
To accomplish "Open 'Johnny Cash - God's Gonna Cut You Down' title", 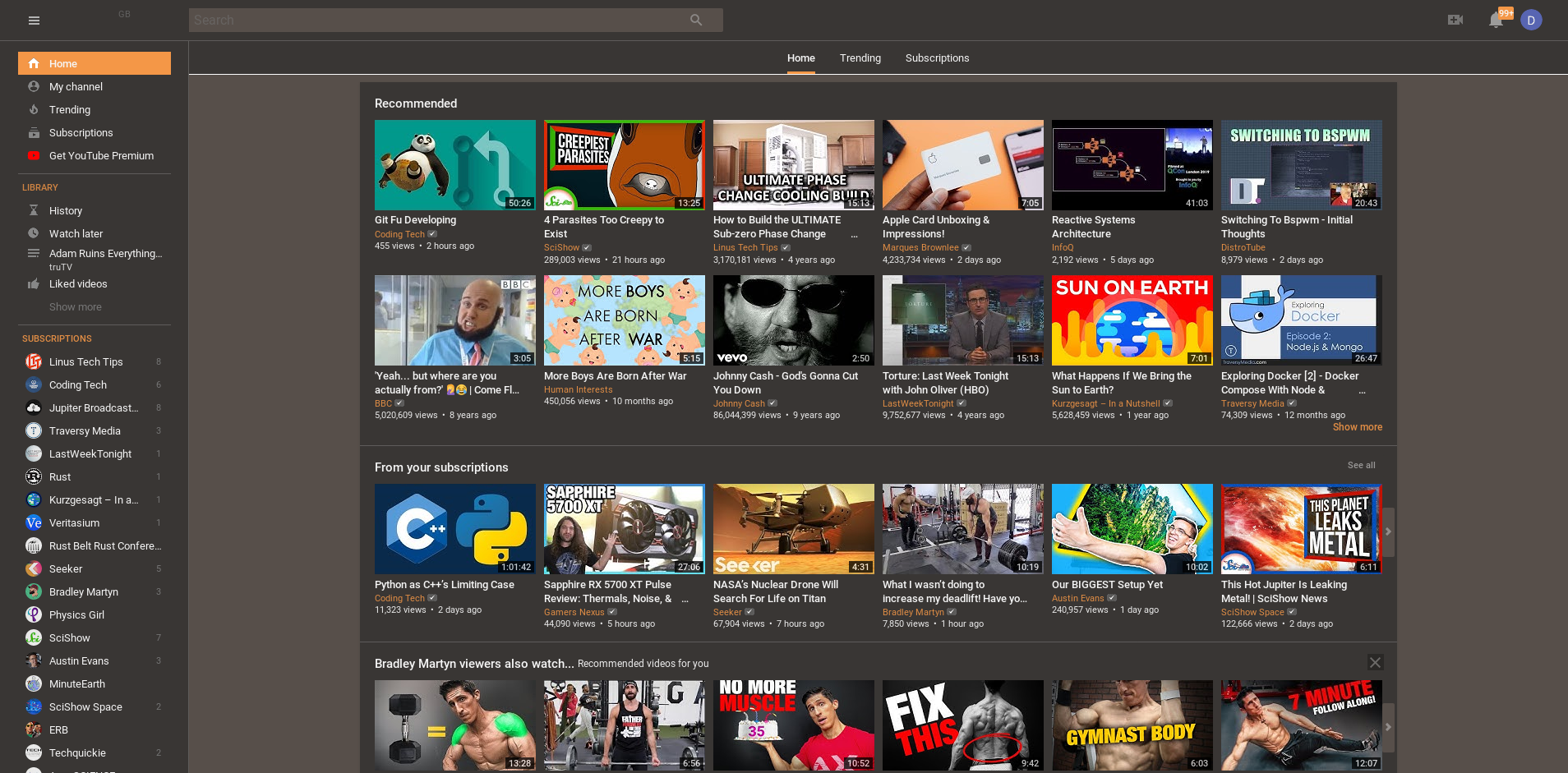I will [x=786, y=383].
